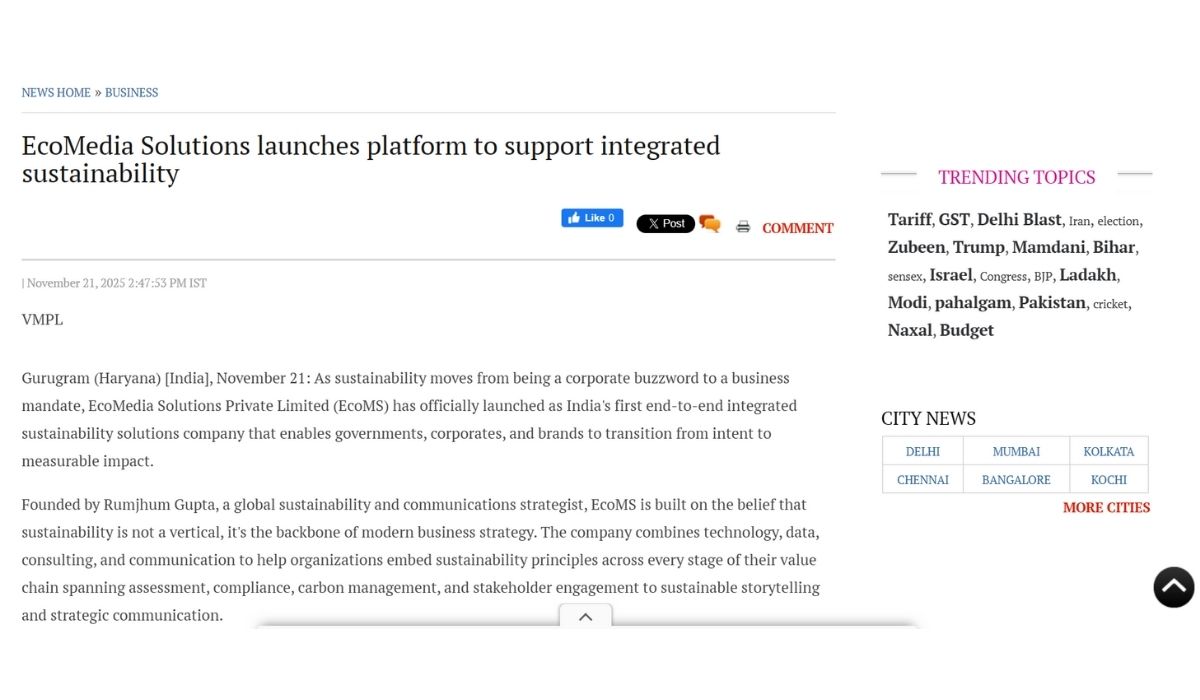Open KOLKATA city news
Screen dimensions: 1200x700
coord(1108,451)
